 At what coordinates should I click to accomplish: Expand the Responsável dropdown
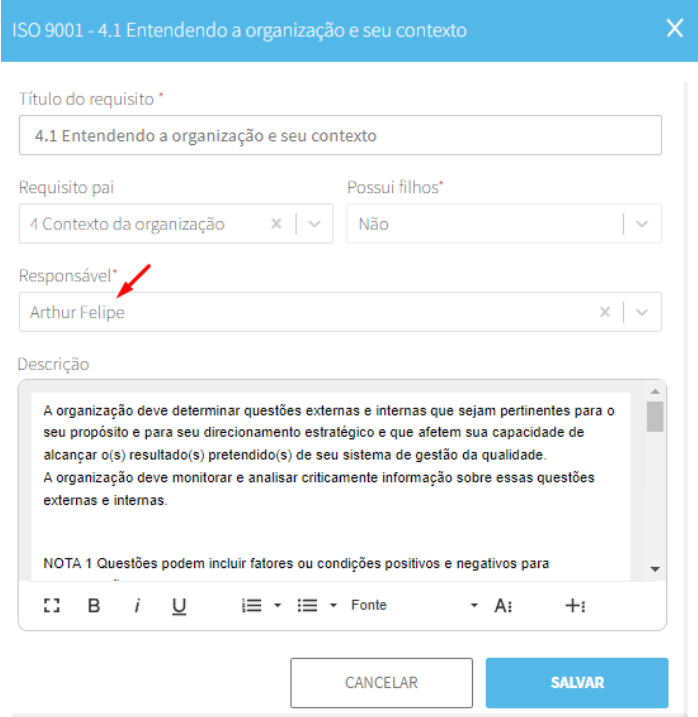click(642, 312)
